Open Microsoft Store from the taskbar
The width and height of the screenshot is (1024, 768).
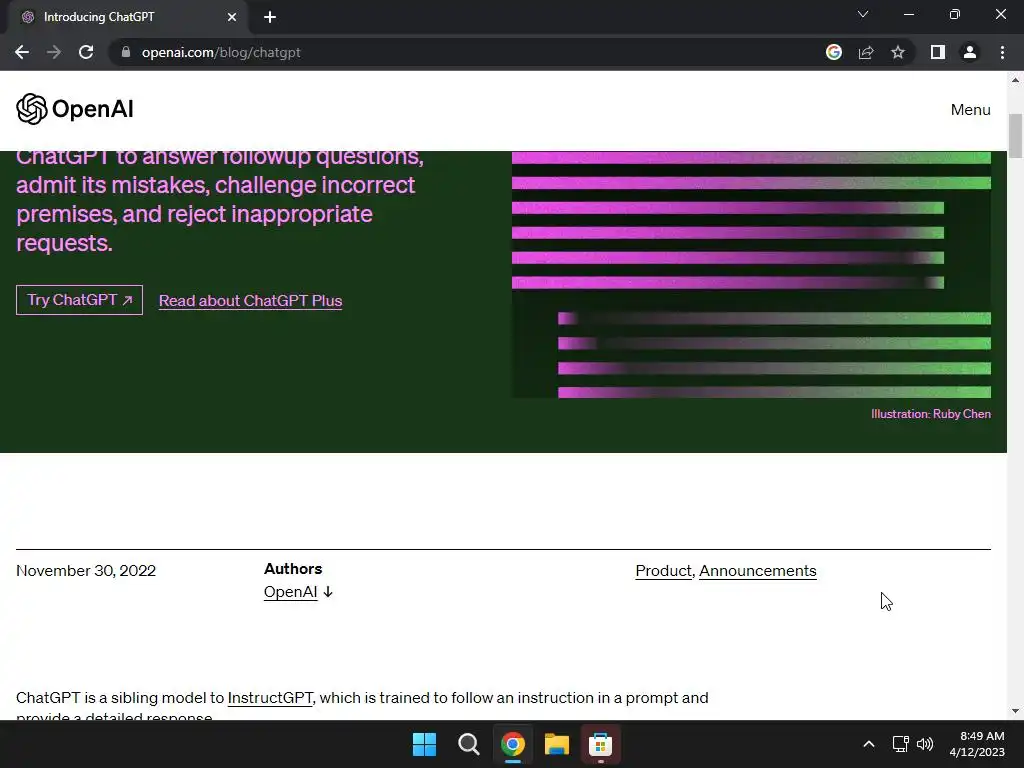click(600, 744)
